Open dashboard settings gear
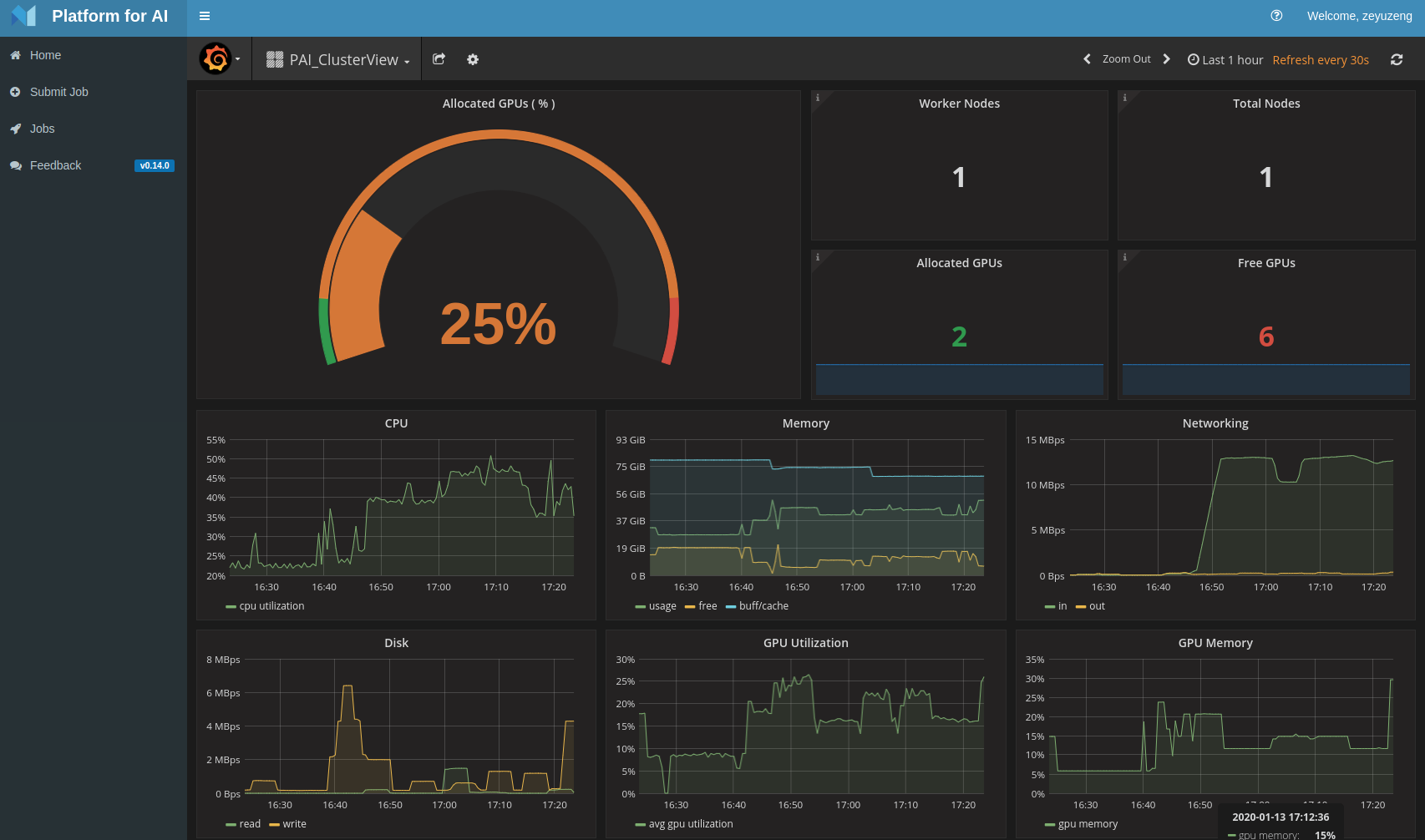Image resolution: width=1425 pixels, height=840 pixels. [x=472, y=58]
